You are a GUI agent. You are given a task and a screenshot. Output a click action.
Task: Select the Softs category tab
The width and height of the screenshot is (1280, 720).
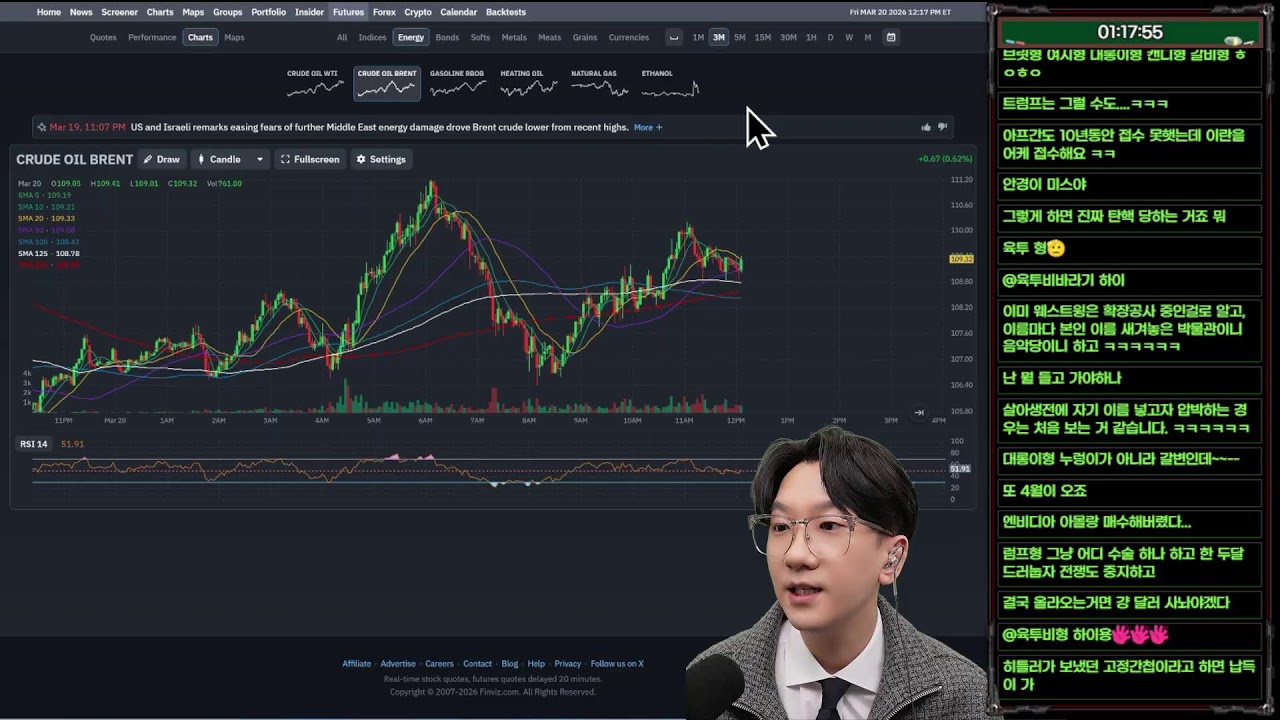480,37
